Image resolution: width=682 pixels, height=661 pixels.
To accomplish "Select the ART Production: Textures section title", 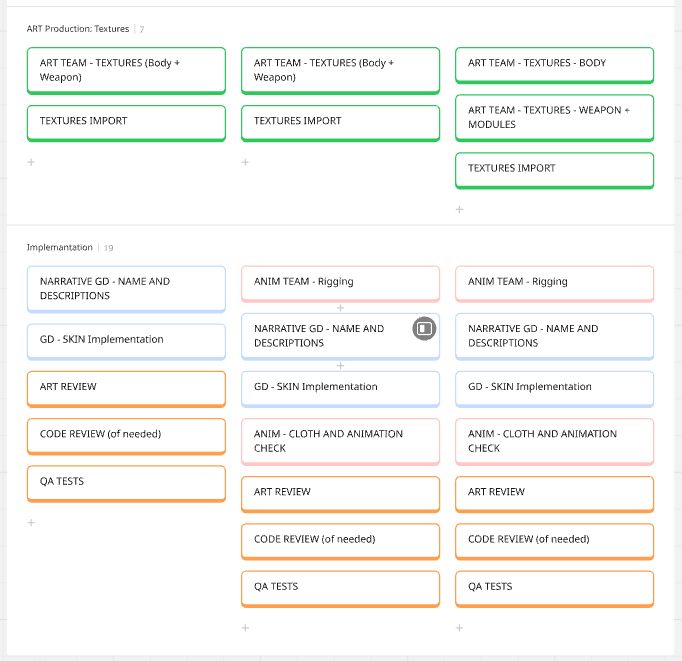I will (x=78, y=29).
